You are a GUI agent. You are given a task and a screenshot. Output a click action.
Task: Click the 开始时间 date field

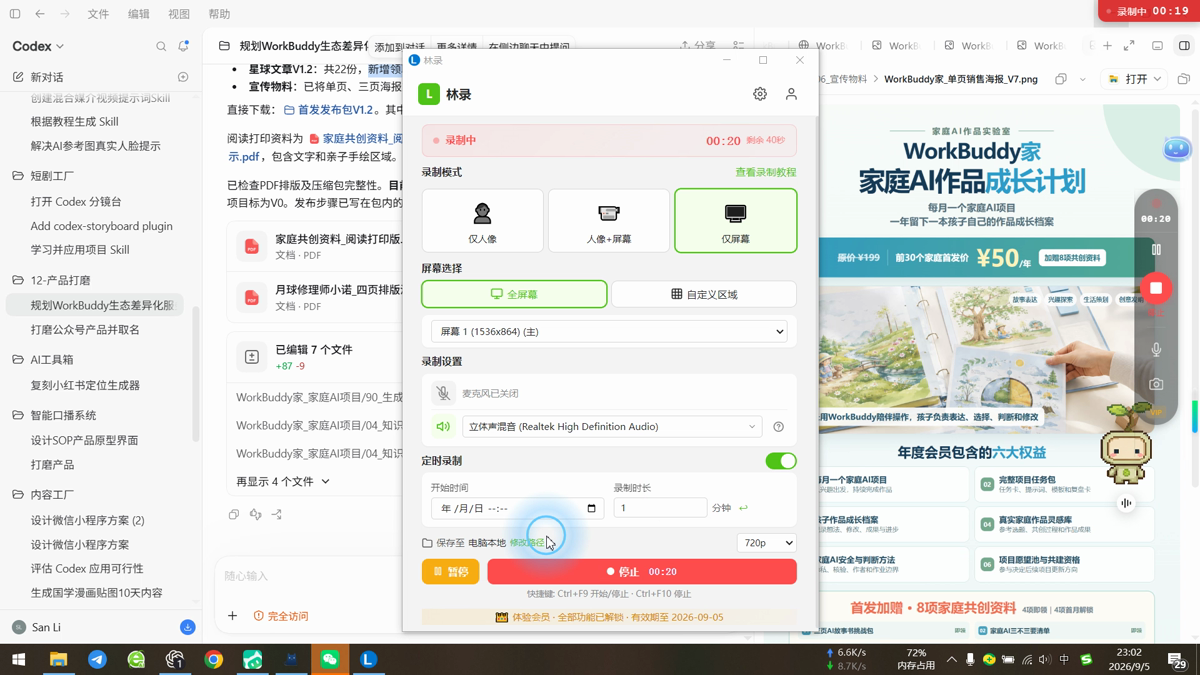(x=516, y=508)
